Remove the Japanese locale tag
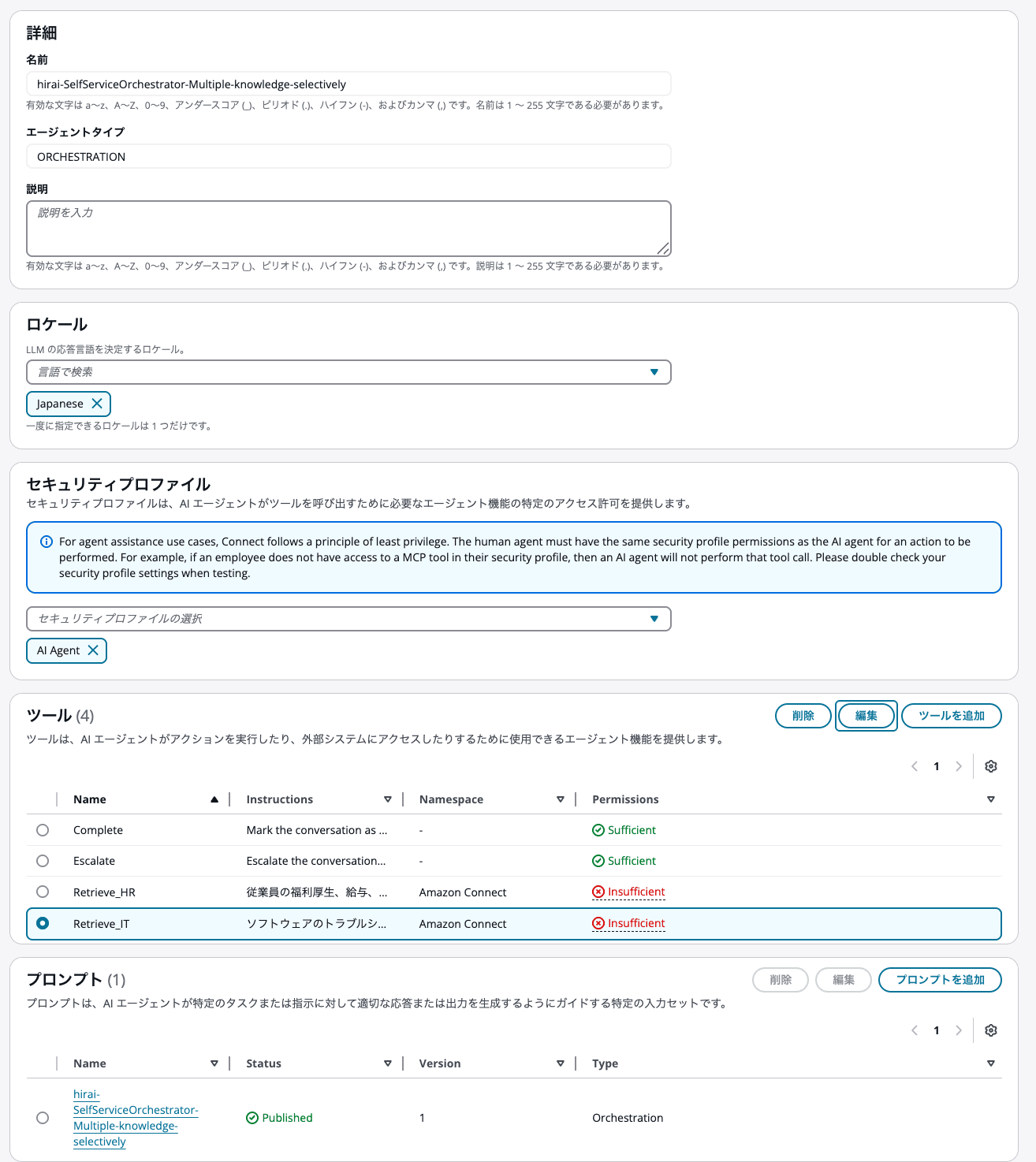 pyautogui.click(x=97, y=404)
